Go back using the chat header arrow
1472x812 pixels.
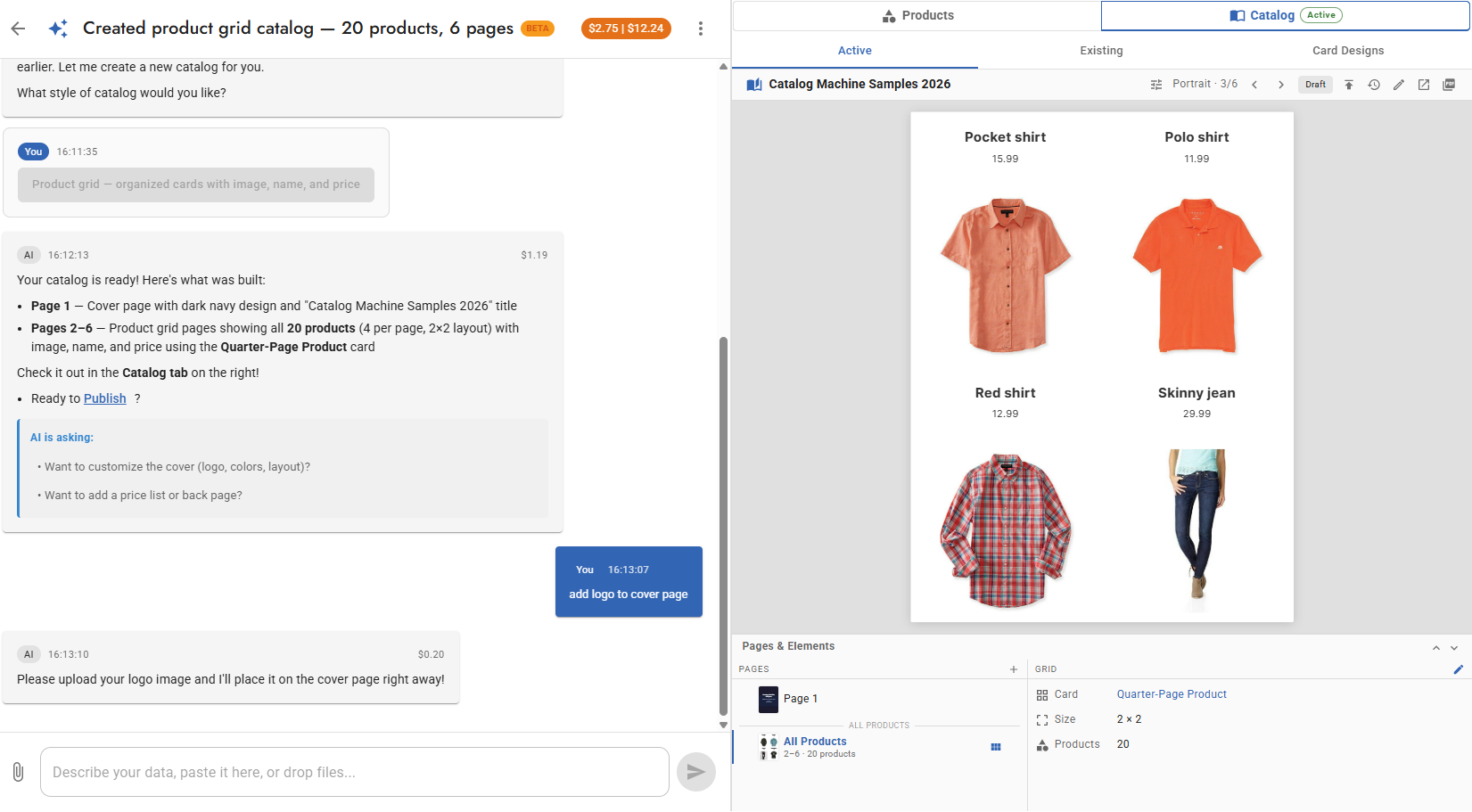[x=18, y=28]
